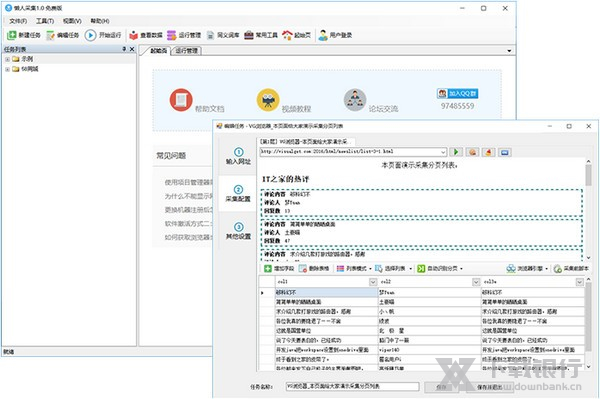Click the New Task (新建任务) toolbar icon
Image resolution: width=600 pixels, height=399 pixels.
tap(11, 35)
